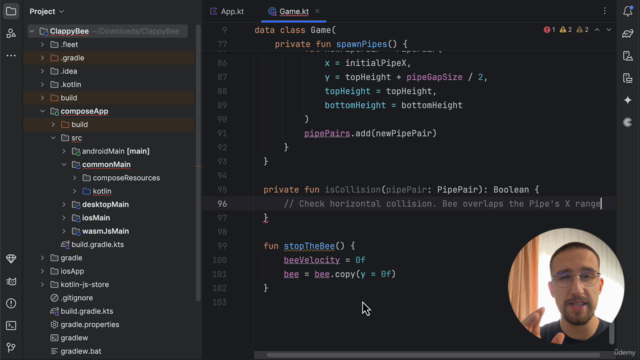The height and width of the screenshot is (360, 640).
Task: Expand the kotlin source folder
Action: coord(75,191)
